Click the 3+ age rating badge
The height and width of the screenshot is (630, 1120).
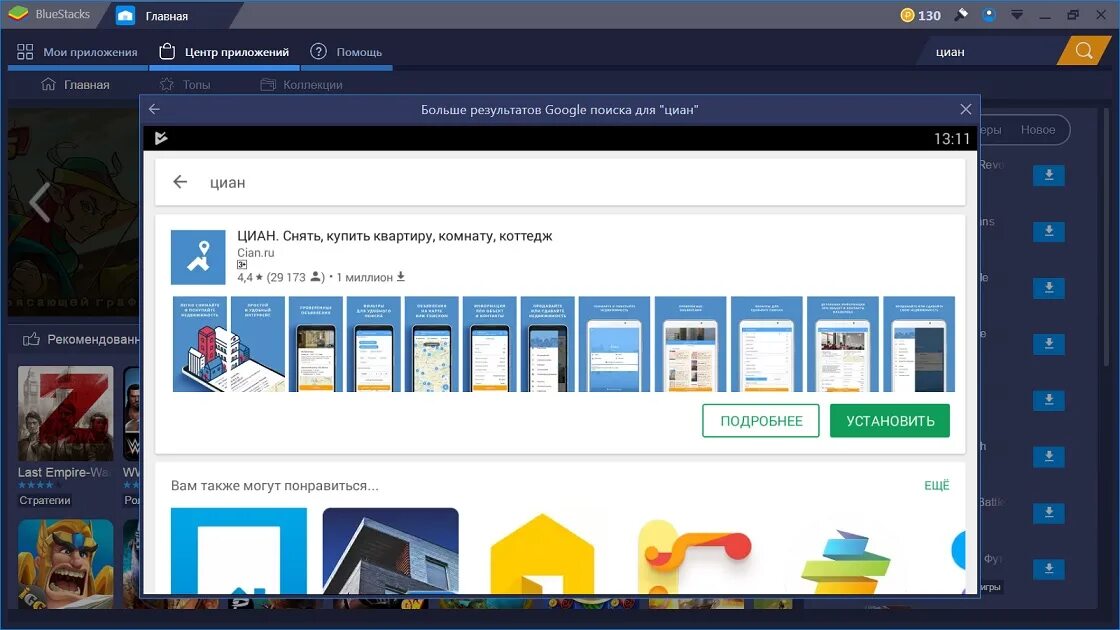(x=242, y=264)
